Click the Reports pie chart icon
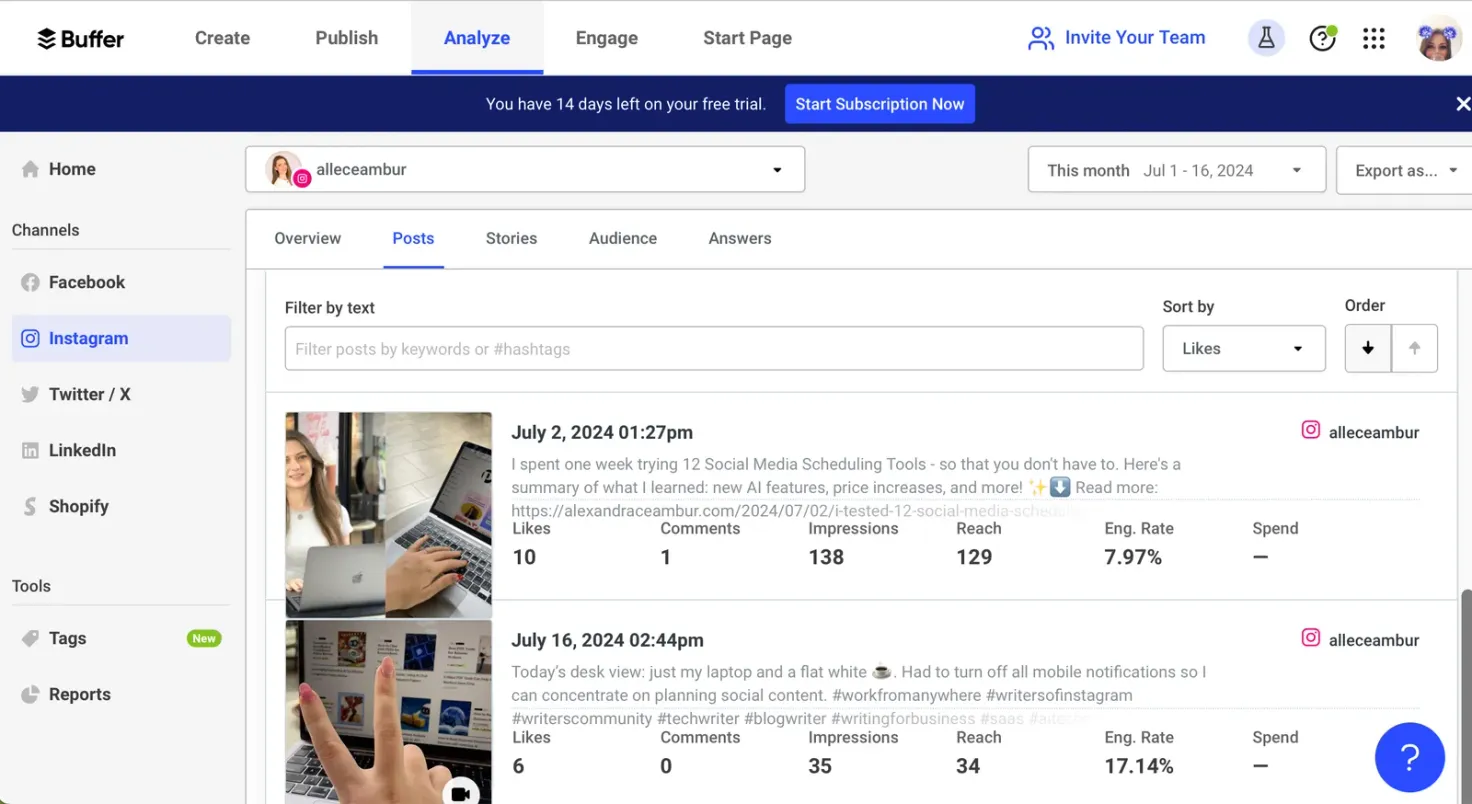The height and width of the screenshot is (804, 1472). [30, 694]
